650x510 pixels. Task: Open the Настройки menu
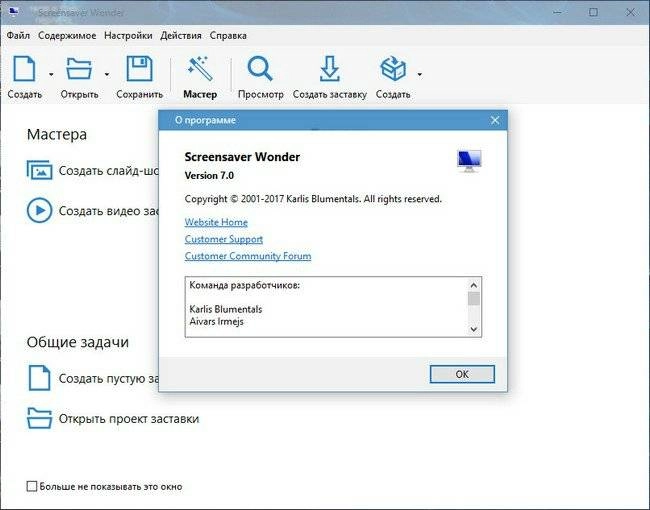128,36
